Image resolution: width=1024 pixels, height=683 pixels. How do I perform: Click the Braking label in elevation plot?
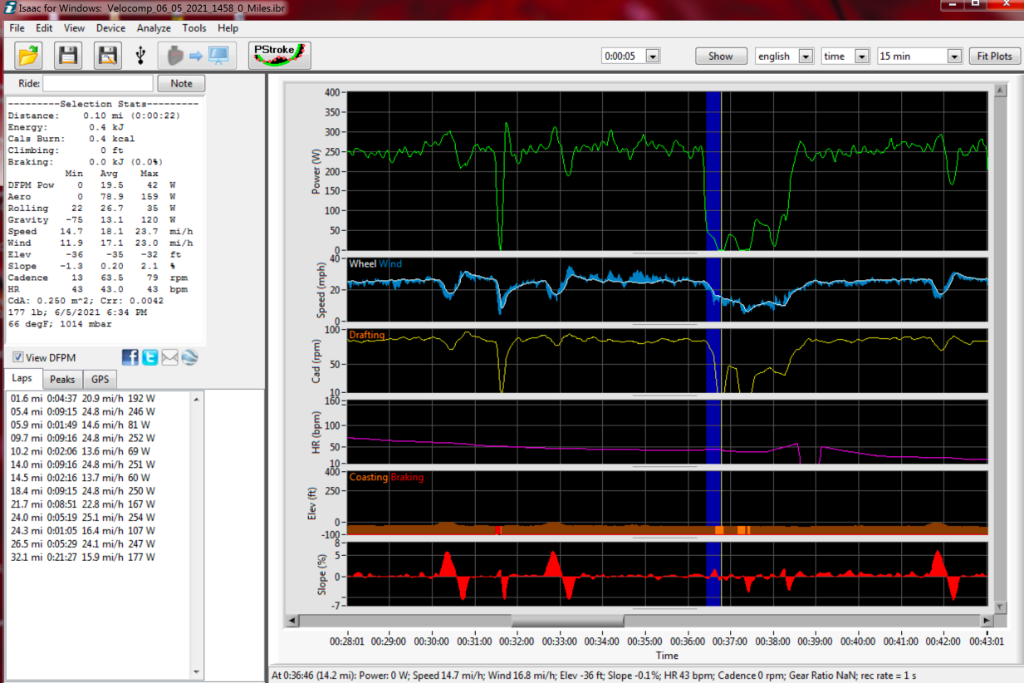tap(408, 477)
